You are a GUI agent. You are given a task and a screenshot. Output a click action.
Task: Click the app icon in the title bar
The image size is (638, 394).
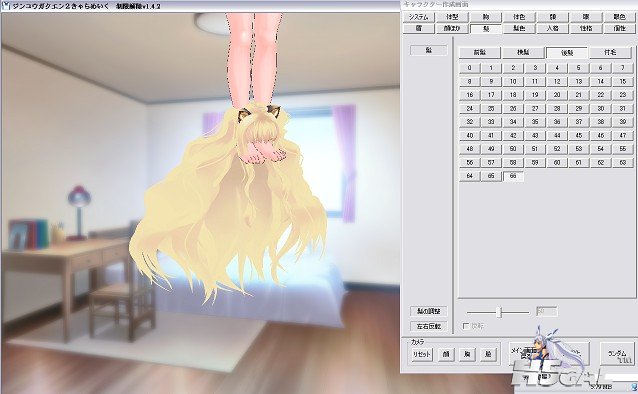click(6, 6)
